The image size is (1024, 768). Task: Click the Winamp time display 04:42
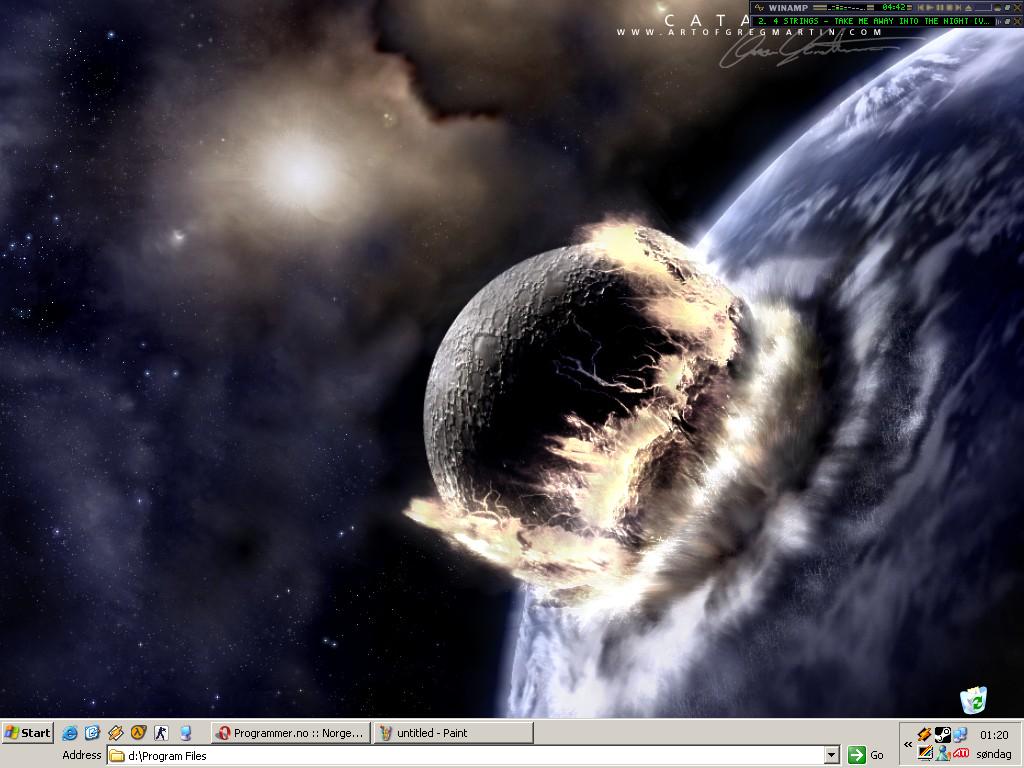[x=893, y=7]
